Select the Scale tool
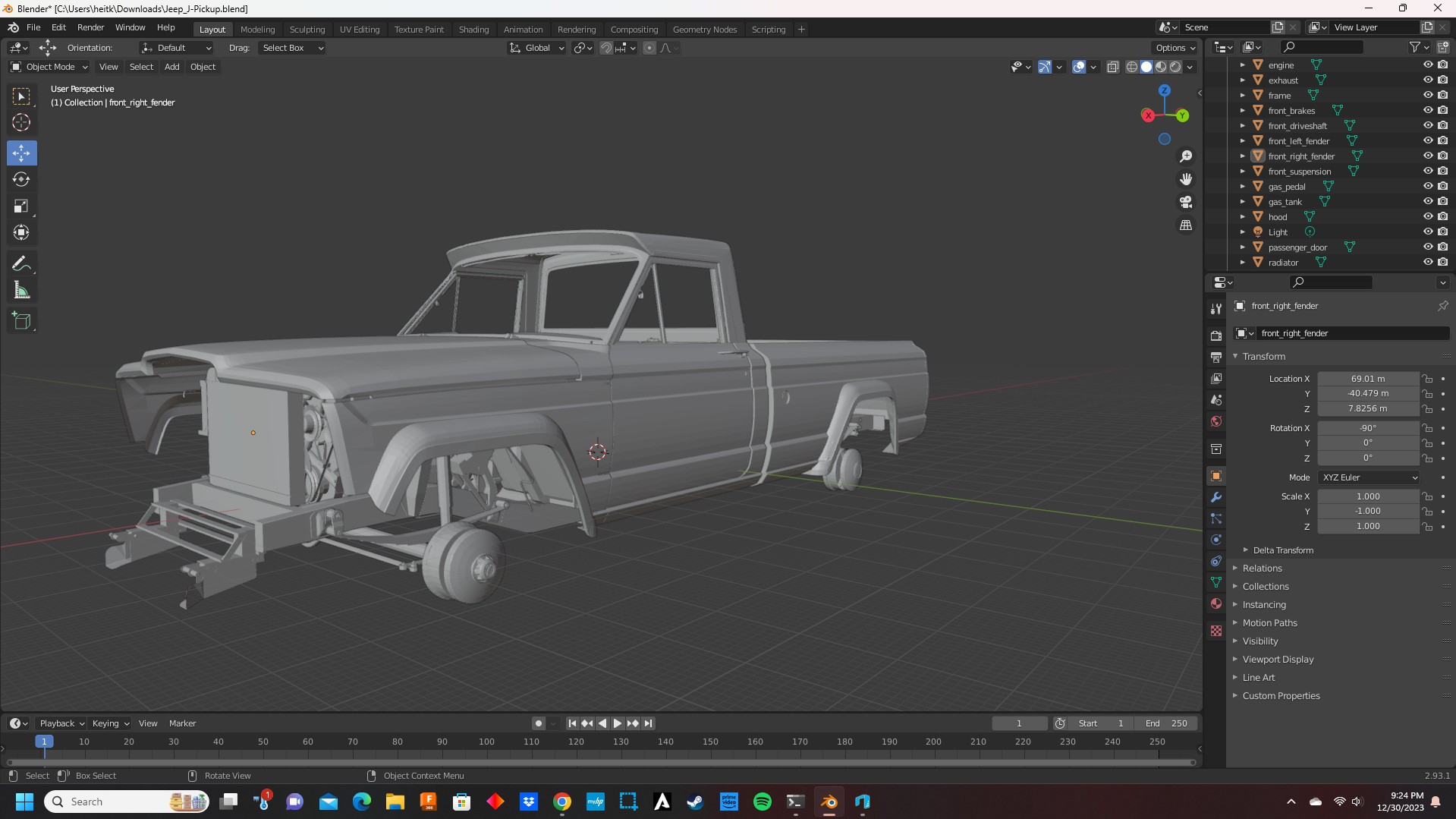 21,206
